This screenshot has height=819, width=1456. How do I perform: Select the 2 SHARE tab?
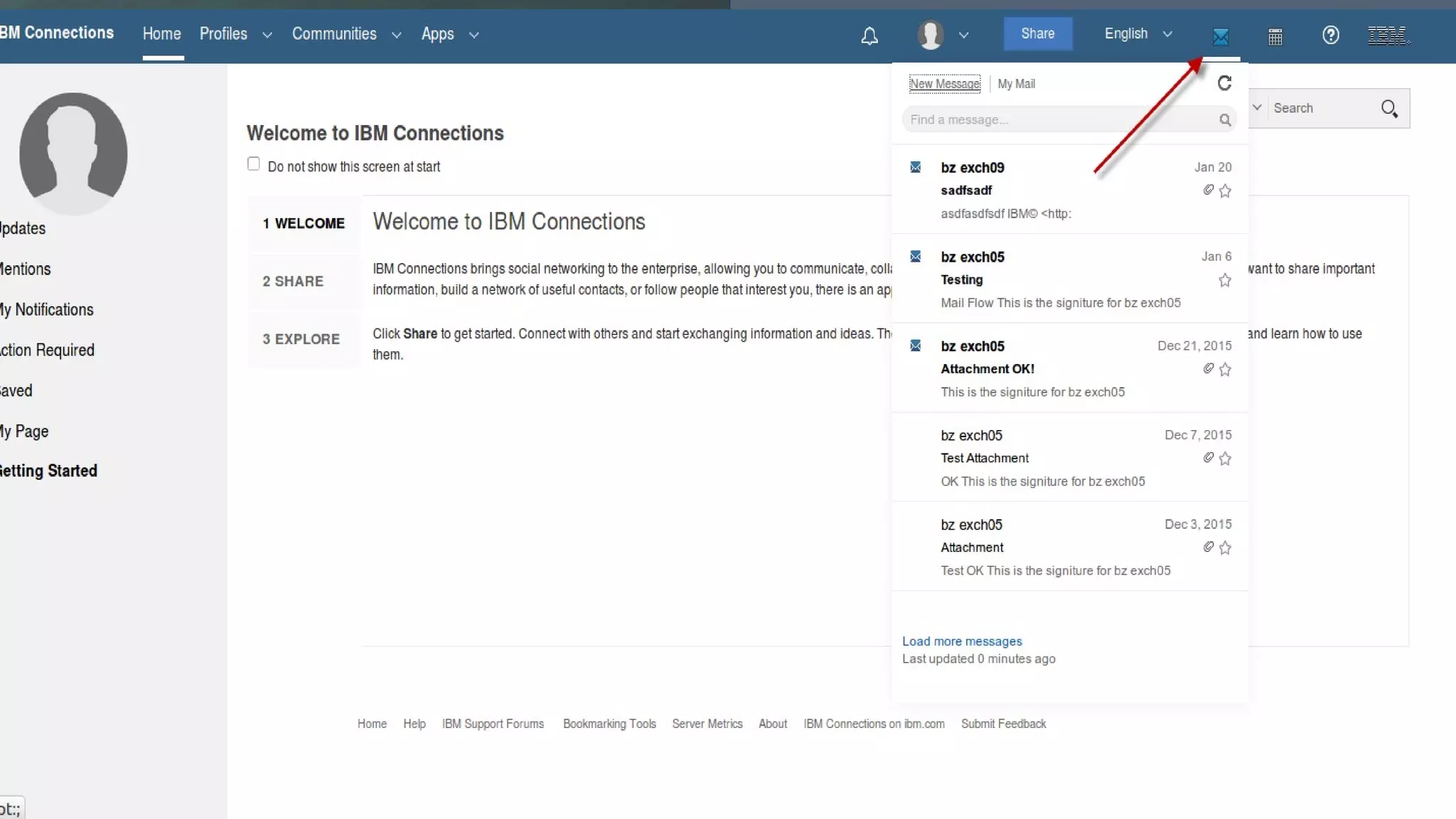(304, 282)
